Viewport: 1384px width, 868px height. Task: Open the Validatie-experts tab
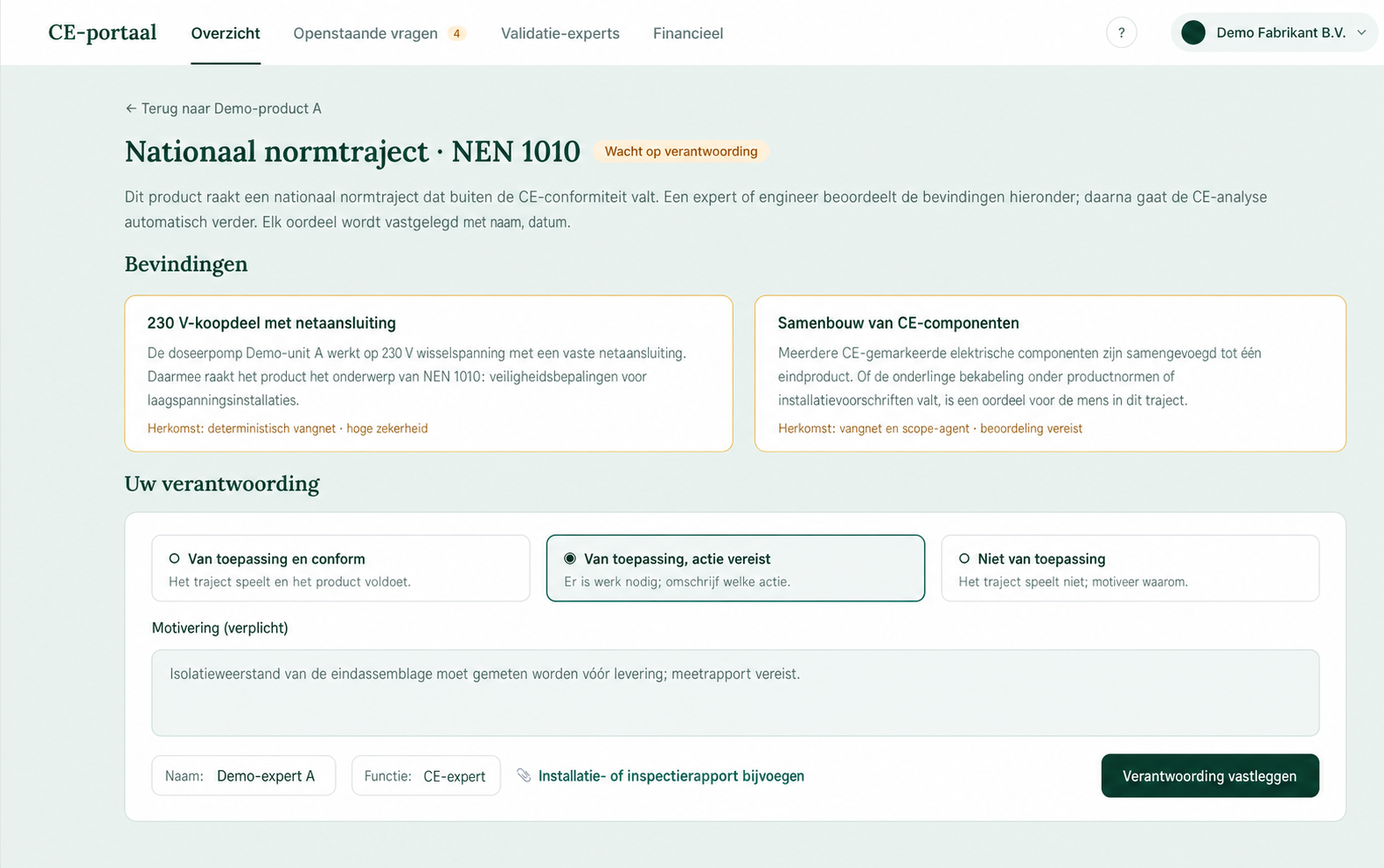click(560, 33)
